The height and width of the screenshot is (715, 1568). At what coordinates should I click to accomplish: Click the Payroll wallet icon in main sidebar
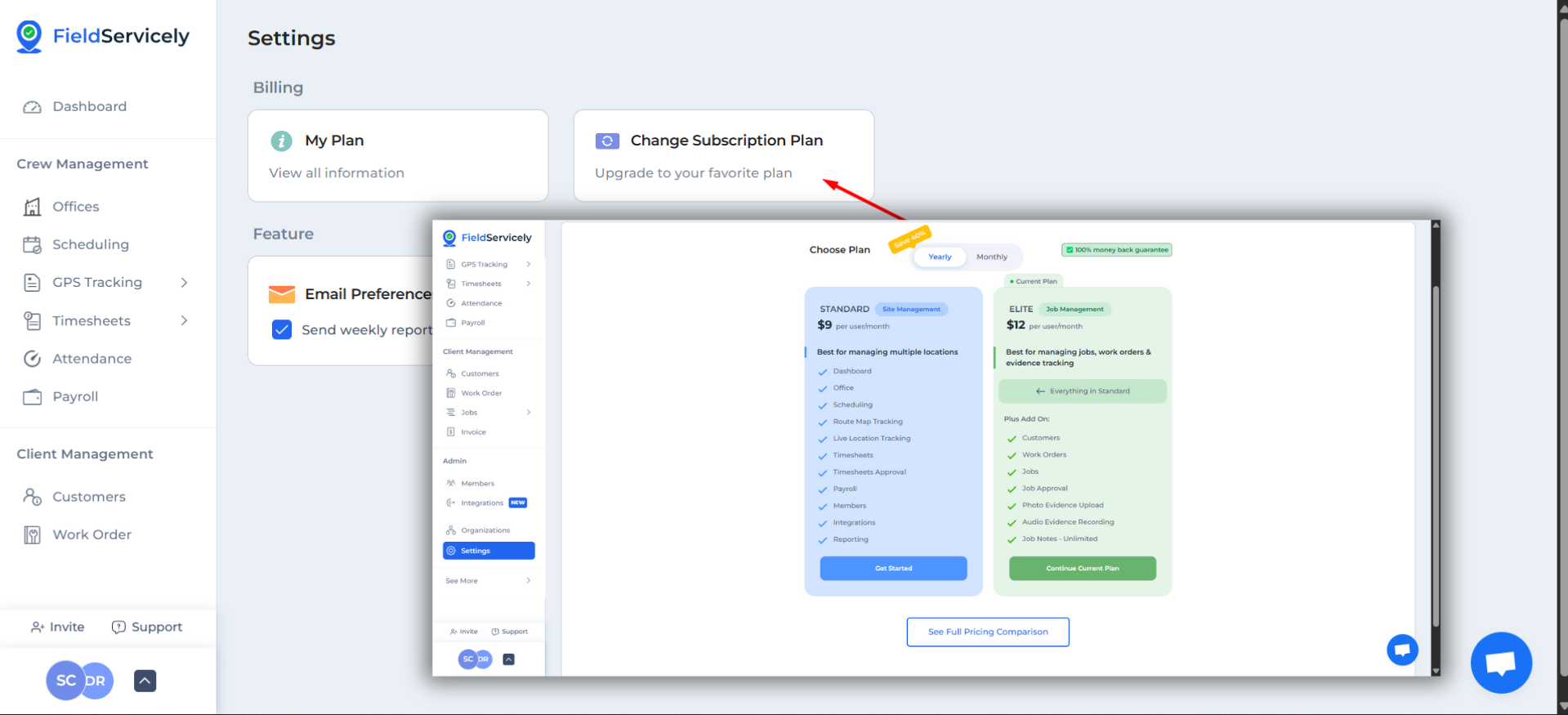tap(32, 396)
